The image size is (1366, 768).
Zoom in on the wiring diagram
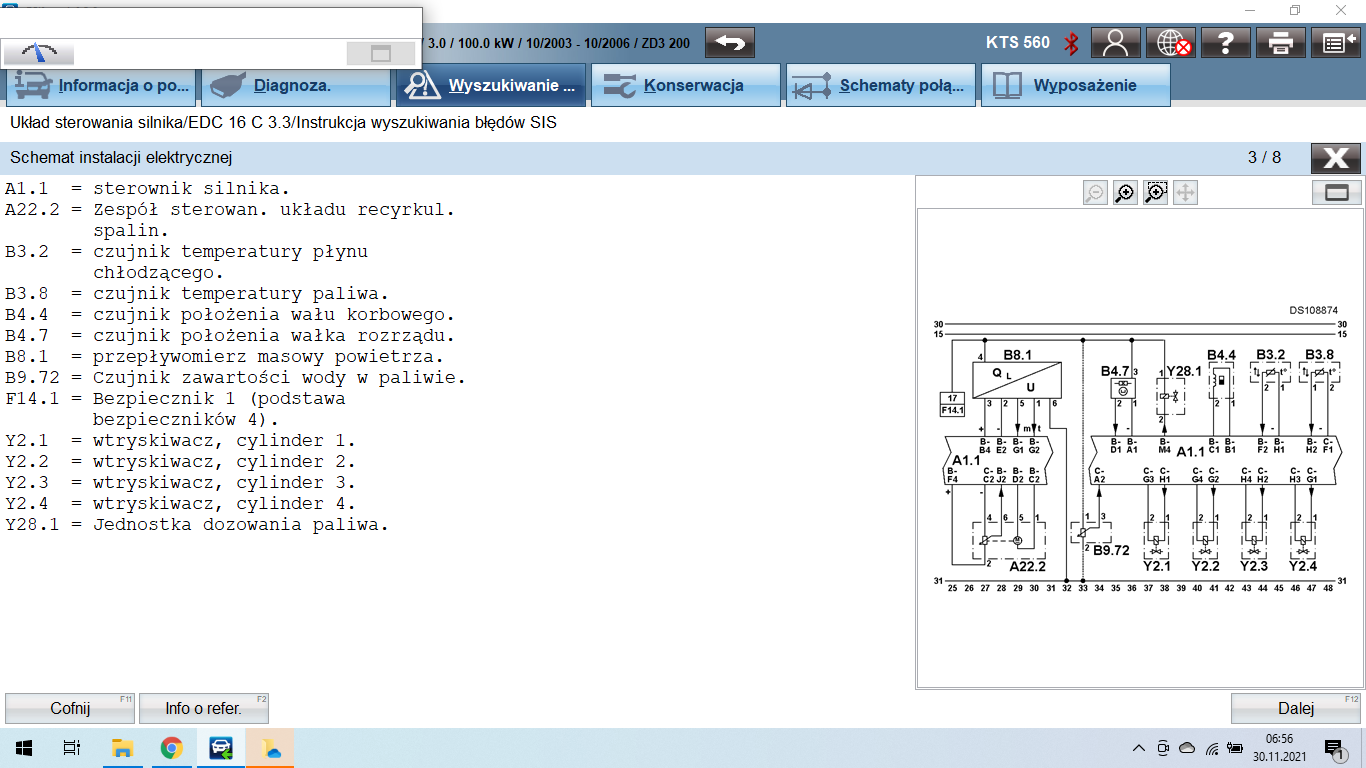[1125, 193]
